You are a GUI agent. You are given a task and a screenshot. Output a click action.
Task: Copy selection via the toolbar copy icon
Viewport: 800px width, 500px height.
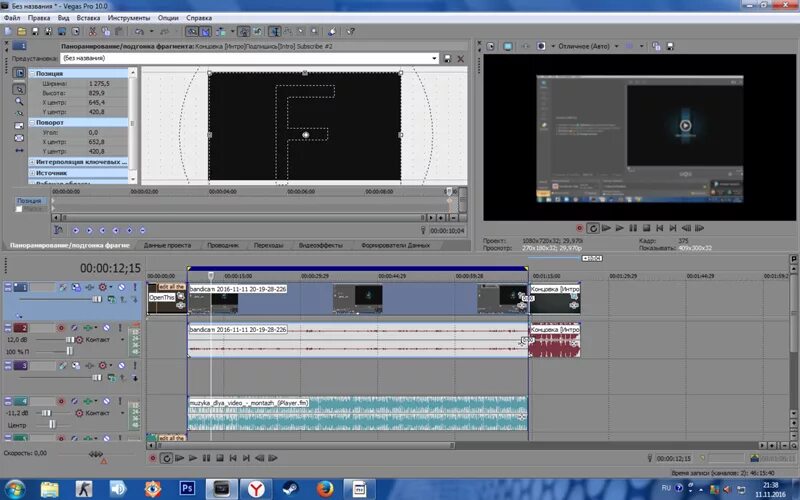(x=106, y=32)
